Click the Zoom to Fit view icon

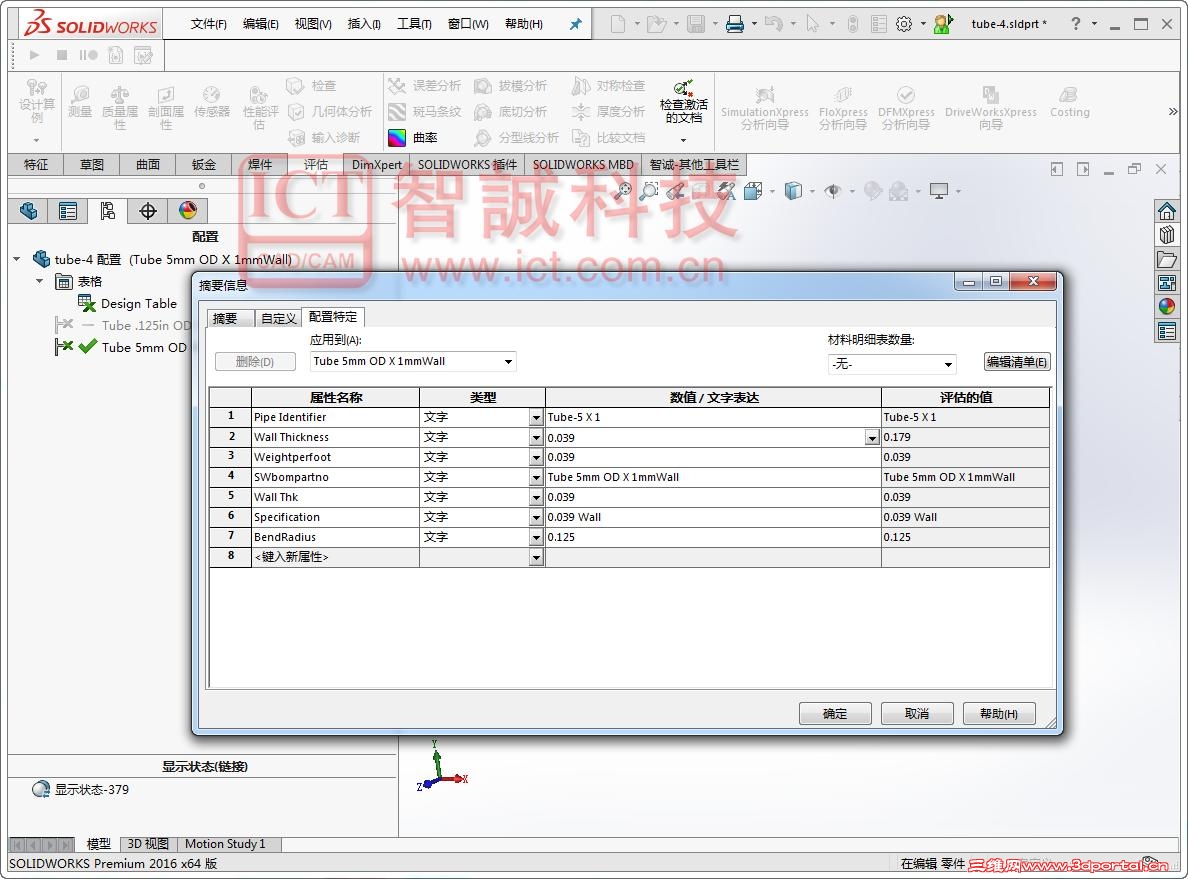click(x=623, y=191)
